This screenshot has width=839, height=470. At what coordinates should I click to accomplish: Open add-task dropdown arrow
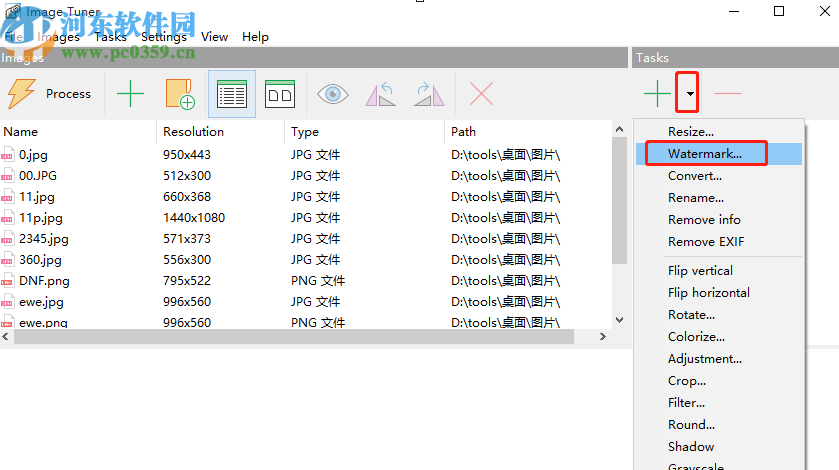[x=690, y=93]
